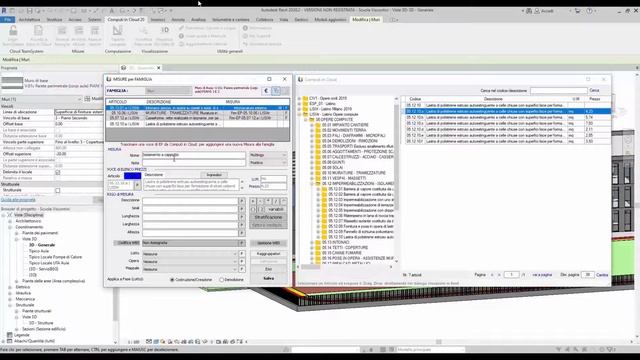This screenshot has width=640, height=360.
Task: Click the Salva button in MISURE dialog
Action: click(268, 278)
